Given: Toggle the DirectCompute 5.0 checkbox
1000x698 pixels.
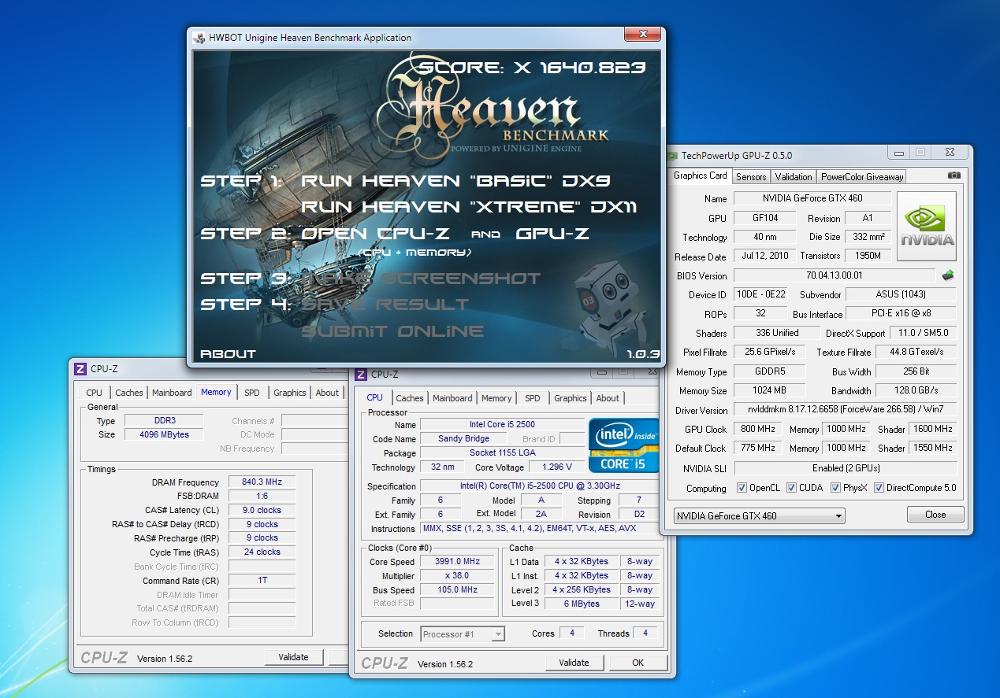Looking at the screenshot, I should [x=879, y=487].
